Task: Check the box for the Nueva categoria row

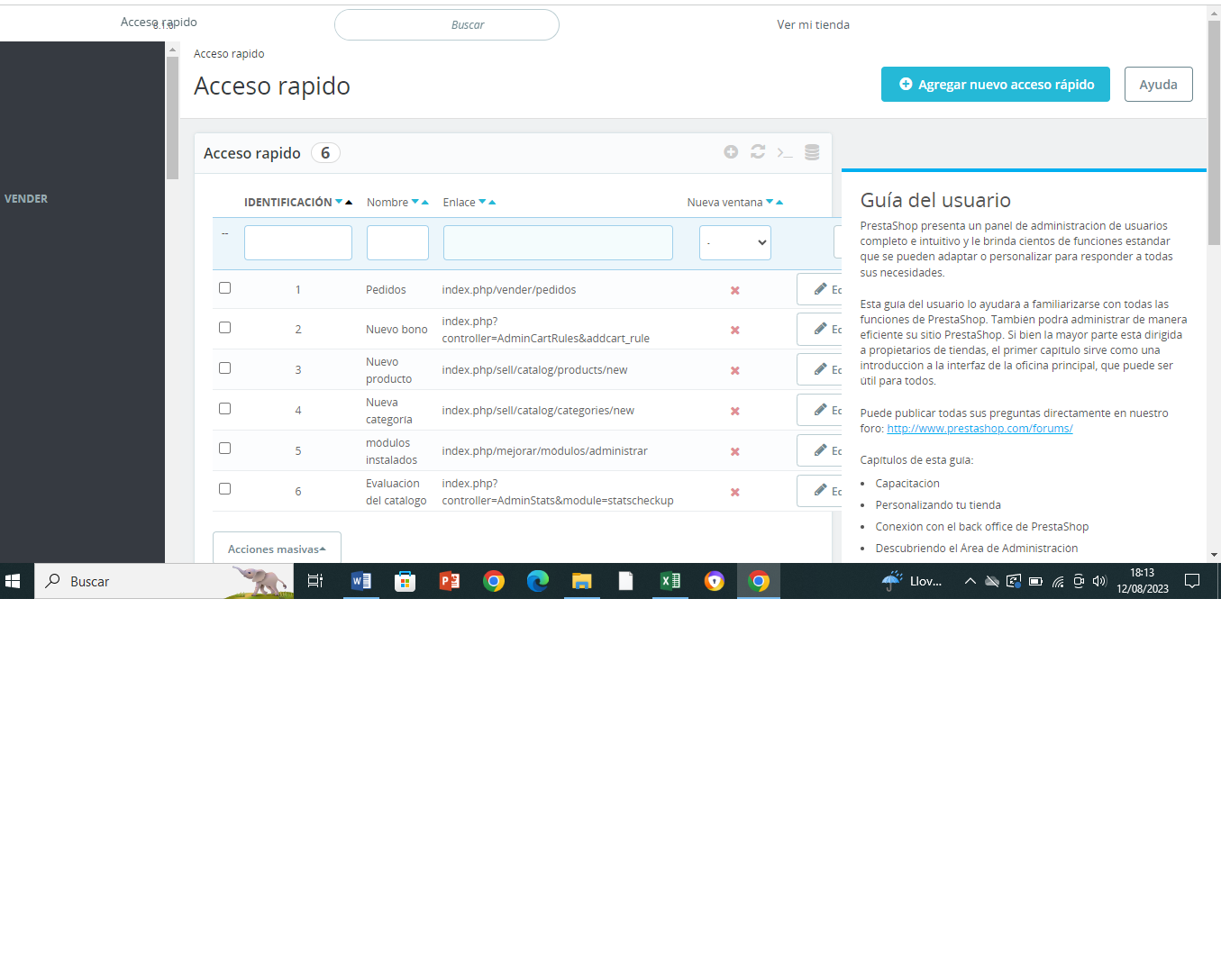Action: click(x=225, y=409)
